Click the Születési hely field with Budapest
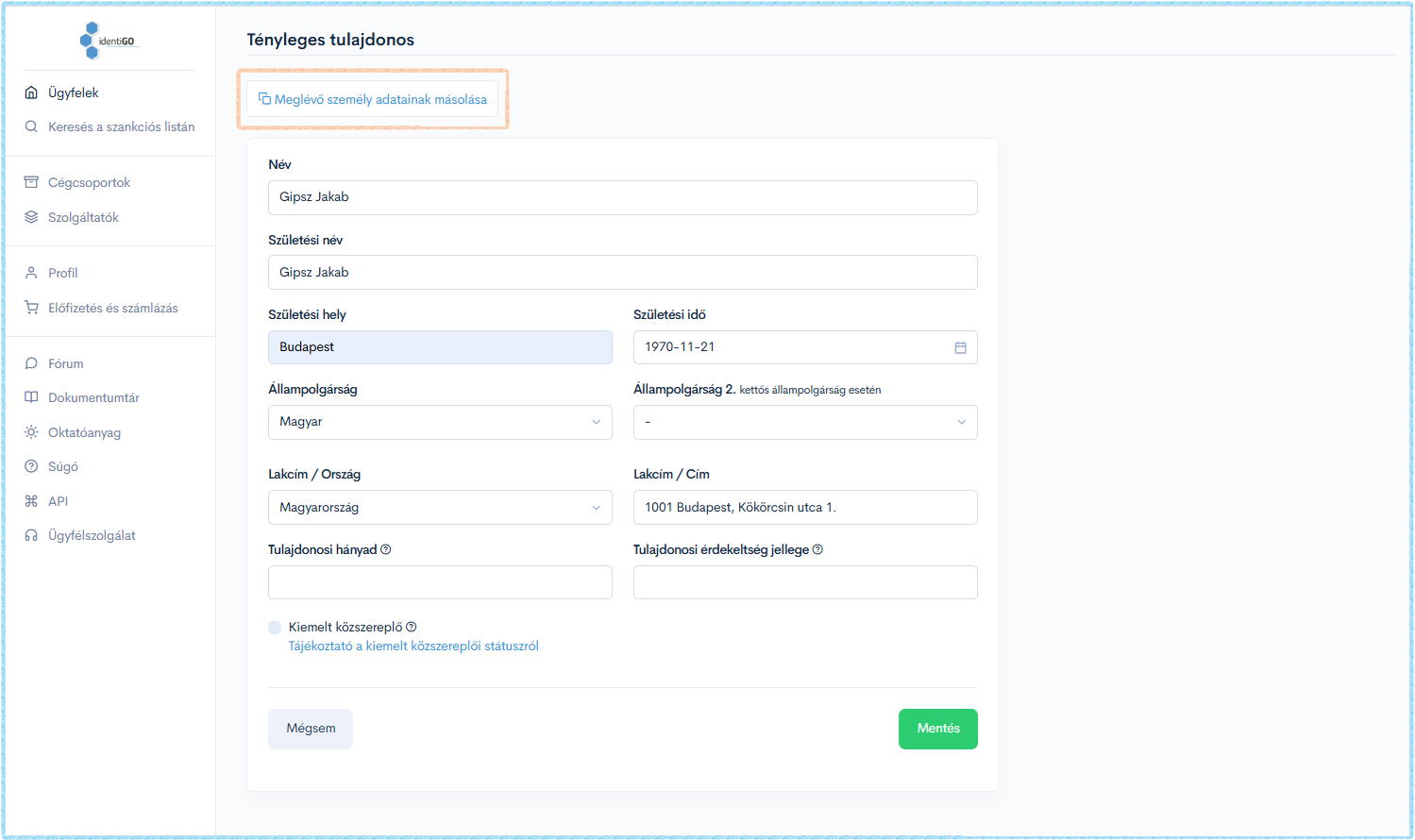The image size is (1415, 840). pyautogui.click(x=440, y=347)
